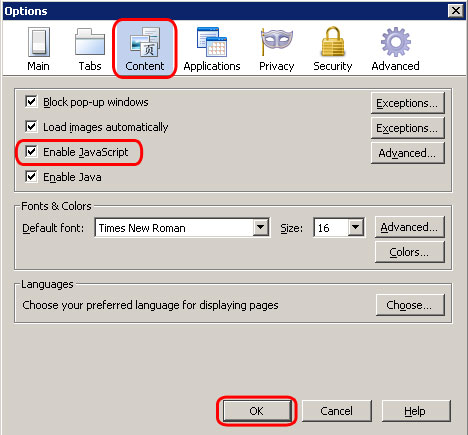Uncheck Load images automatically
This screenshot has width=468, height=435.
(31, 127)
